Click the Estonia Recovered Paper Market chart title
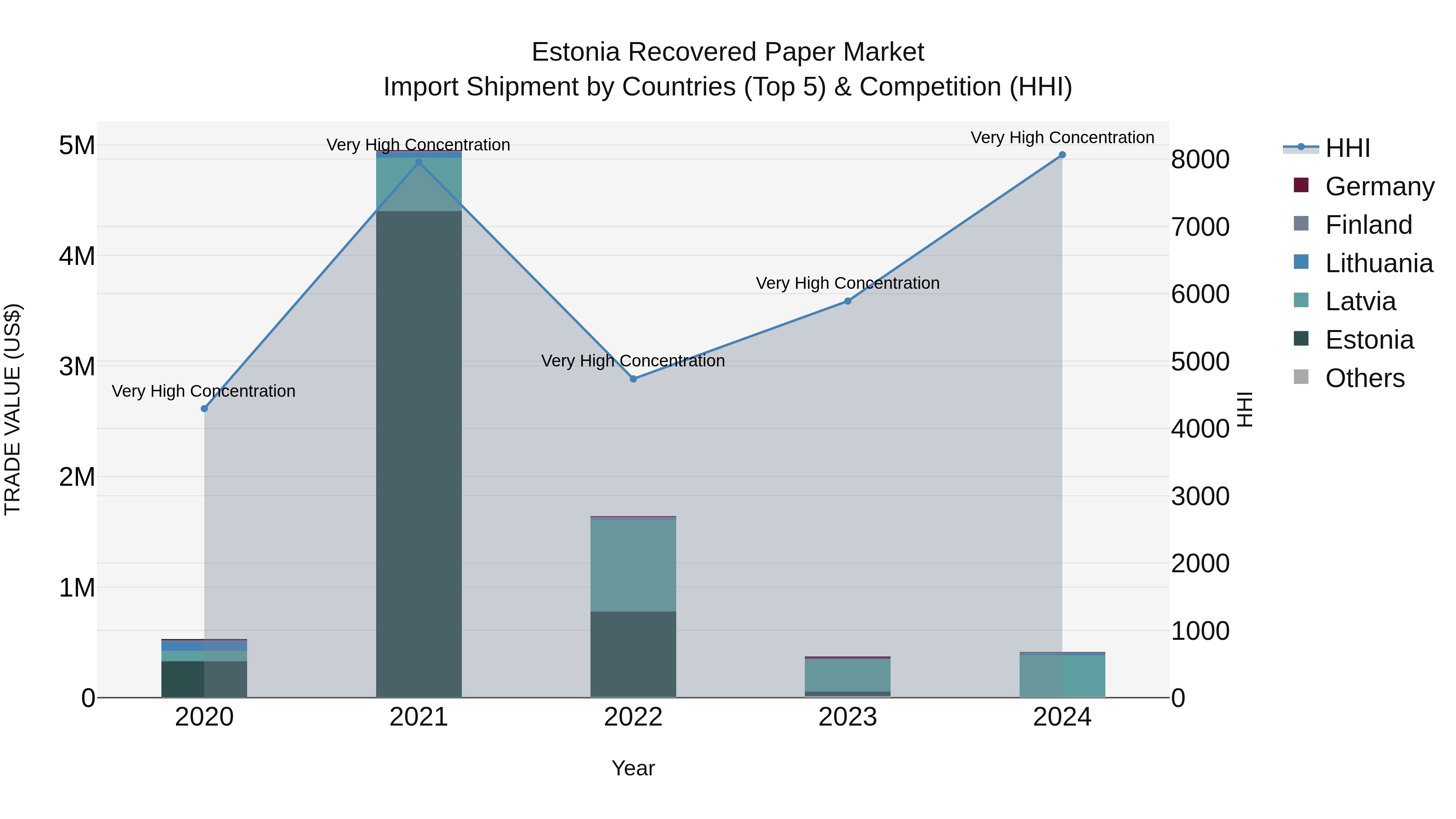The height and width of the screenshot is (819, 1456). (x=728, y=52)
